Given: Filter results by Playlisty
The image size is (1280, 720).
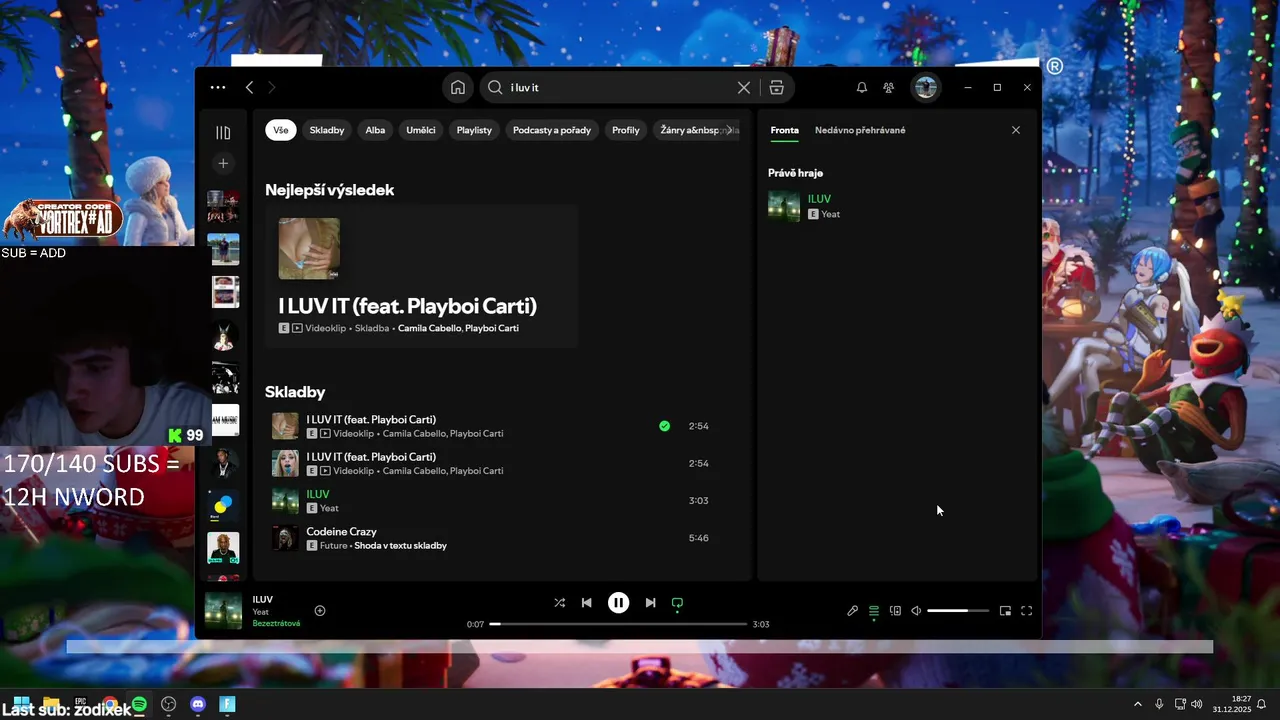Looking at the screenshot, I should (474, 130).
